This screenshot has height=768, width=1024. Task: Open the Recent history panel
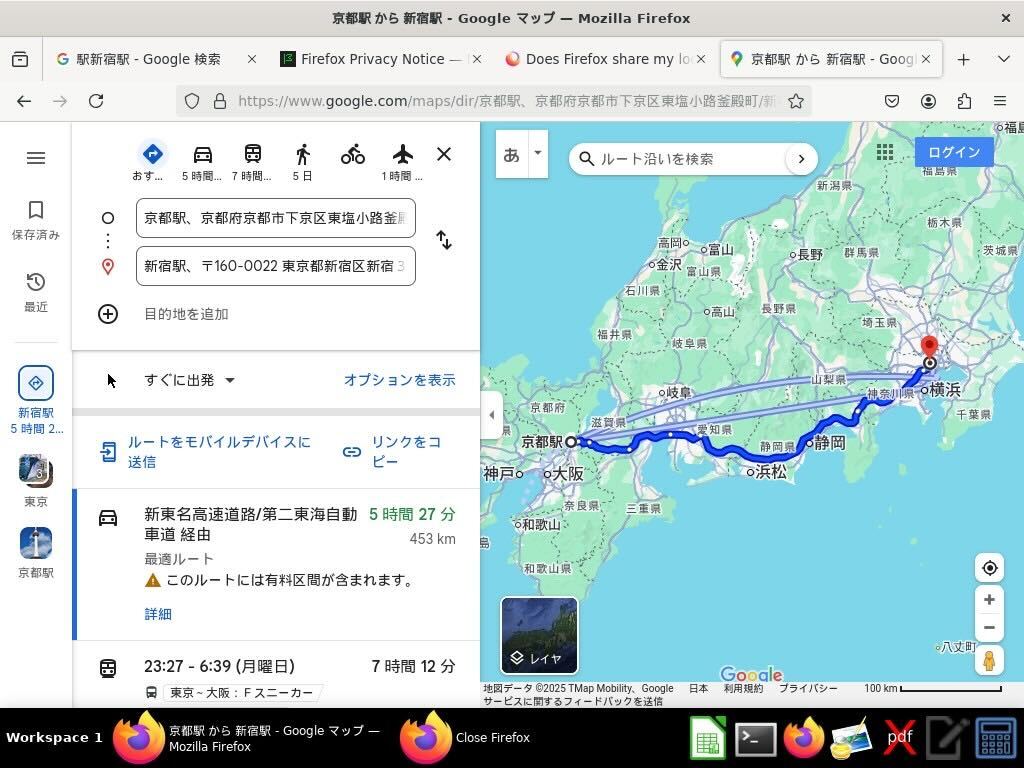point(36,292)
